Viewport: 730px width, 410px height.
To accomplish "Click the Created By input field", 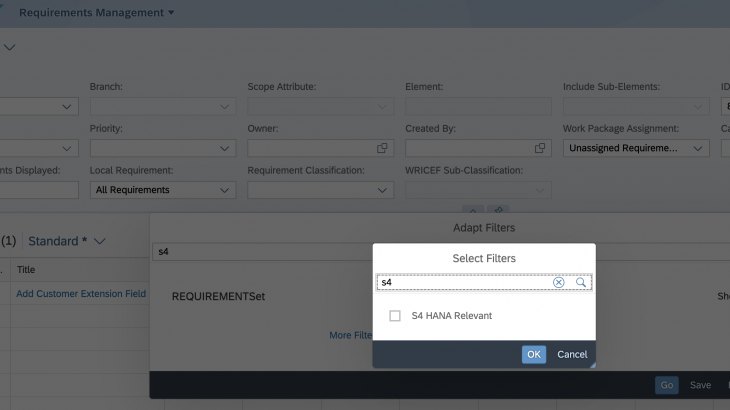I will tap(479, 148).
